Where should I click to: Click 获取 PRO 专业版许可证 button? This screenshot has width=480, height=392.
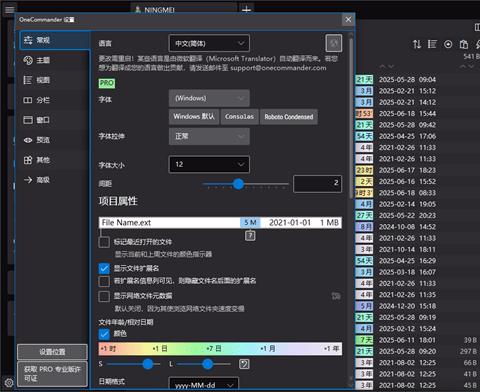(x=52, y=374)
